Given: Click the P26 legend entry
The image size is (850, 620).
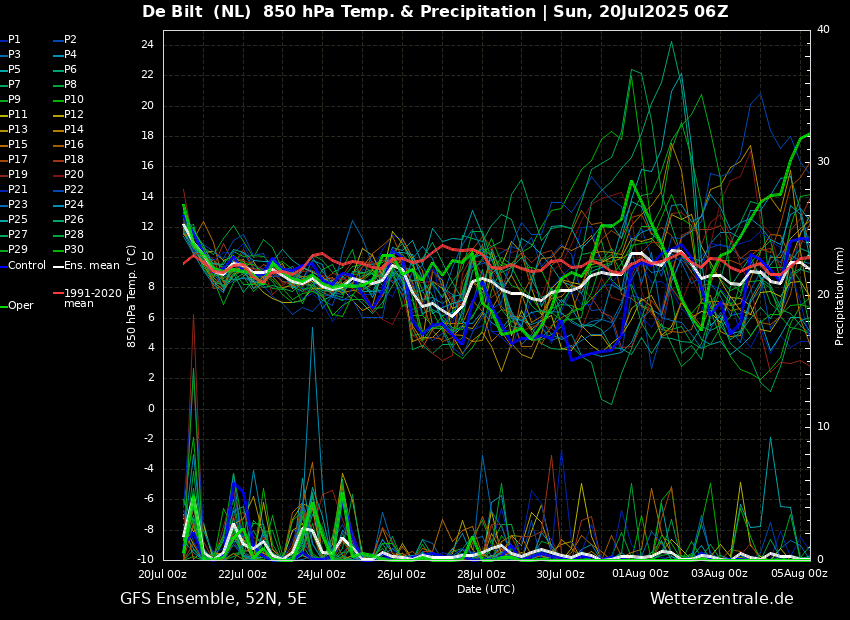Looking at the screenshot, I should pos(68,219).
